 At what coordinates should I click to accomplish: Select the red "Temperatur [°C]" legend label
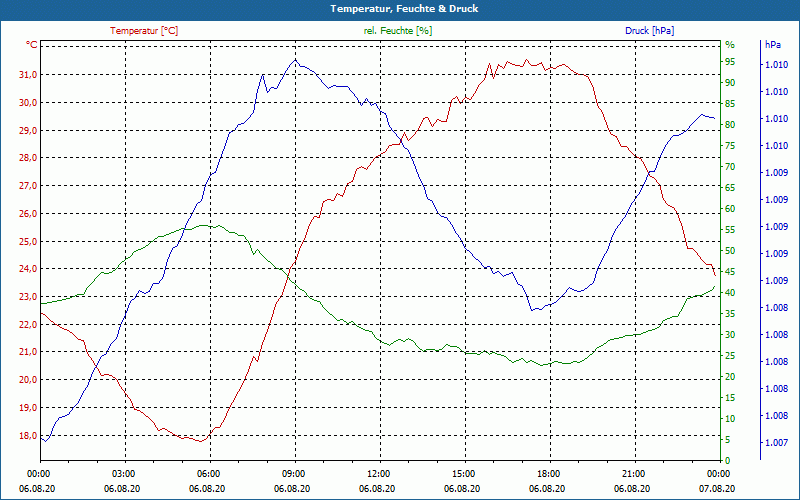(144, 31)
